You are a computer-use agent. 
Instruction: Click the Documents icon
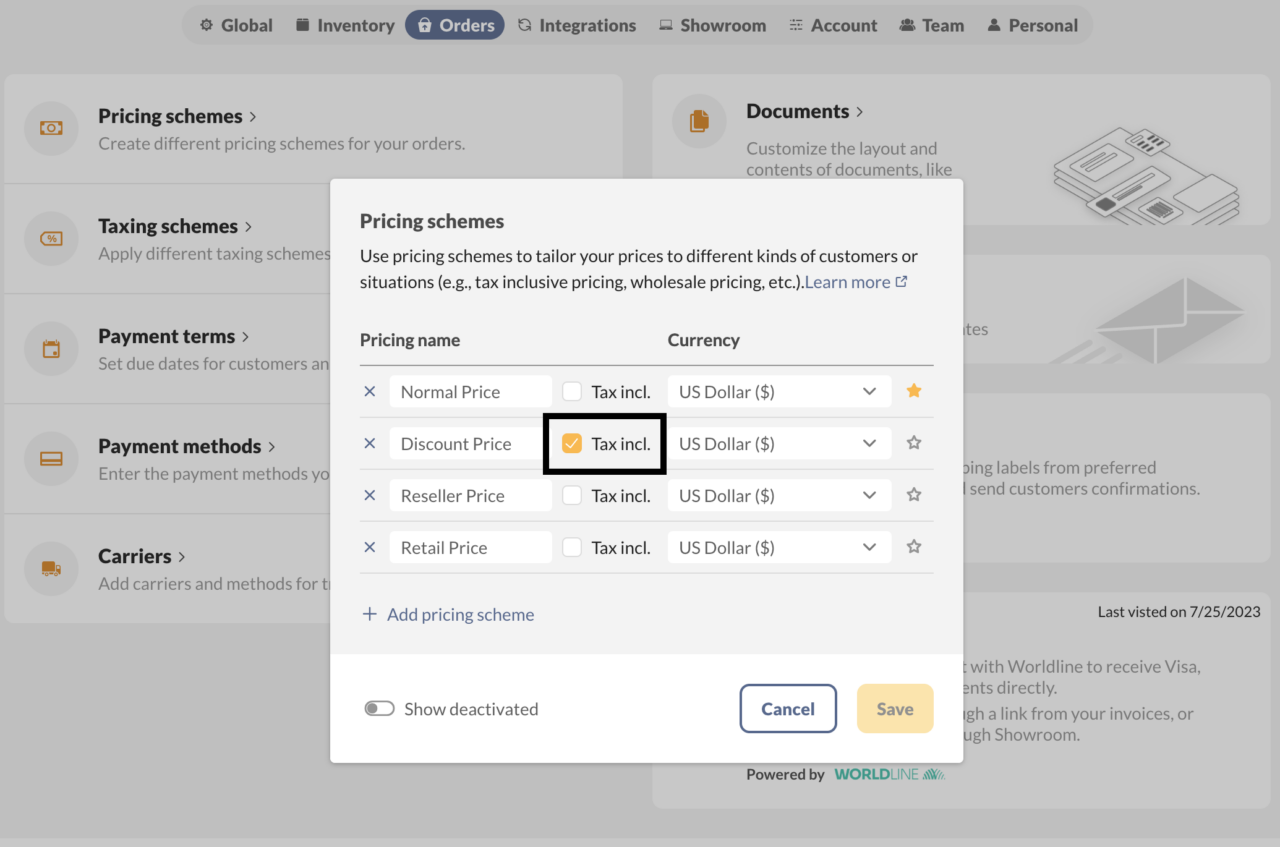coord(699,122)
